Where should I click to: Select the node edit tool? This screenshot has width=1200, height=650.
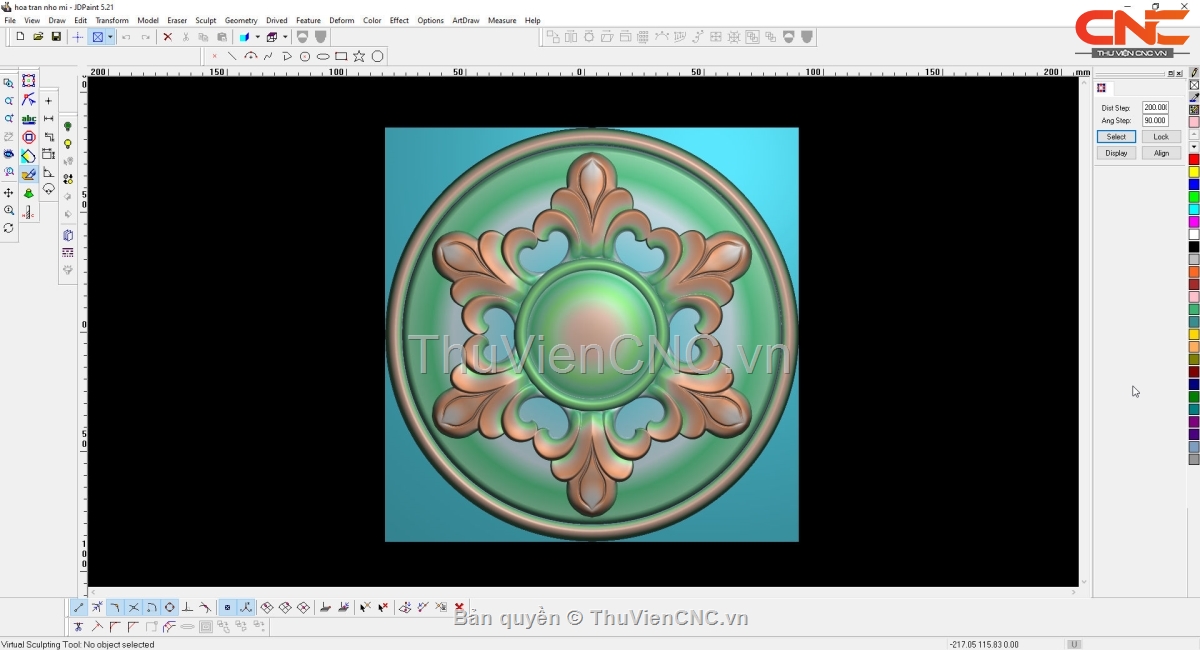(29, 99)
